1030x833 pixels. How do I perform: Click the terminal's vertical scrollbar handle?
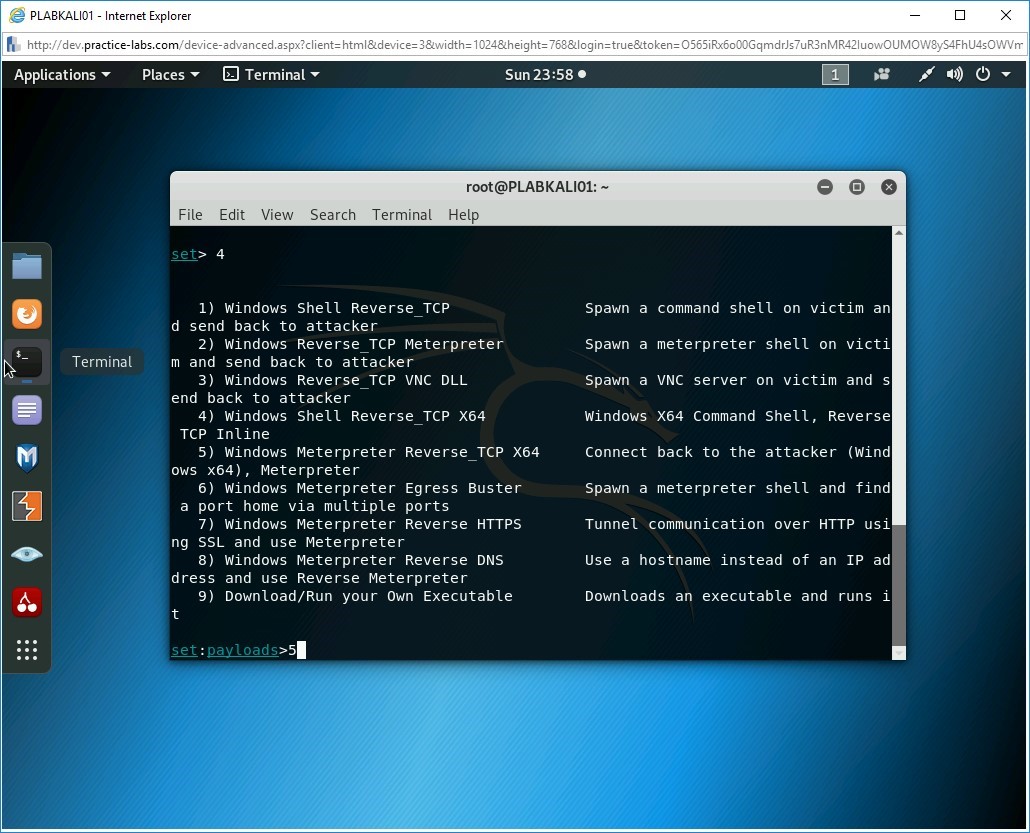[x=898, y=580]
